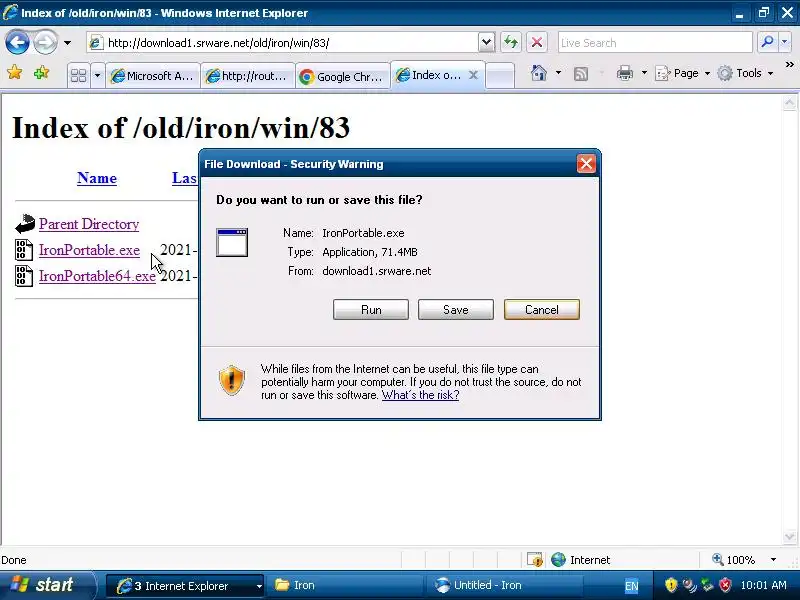Screen dimensions: 800x600
Task: Open the Favorites Center star icon
Action: [x=15, y=73]
